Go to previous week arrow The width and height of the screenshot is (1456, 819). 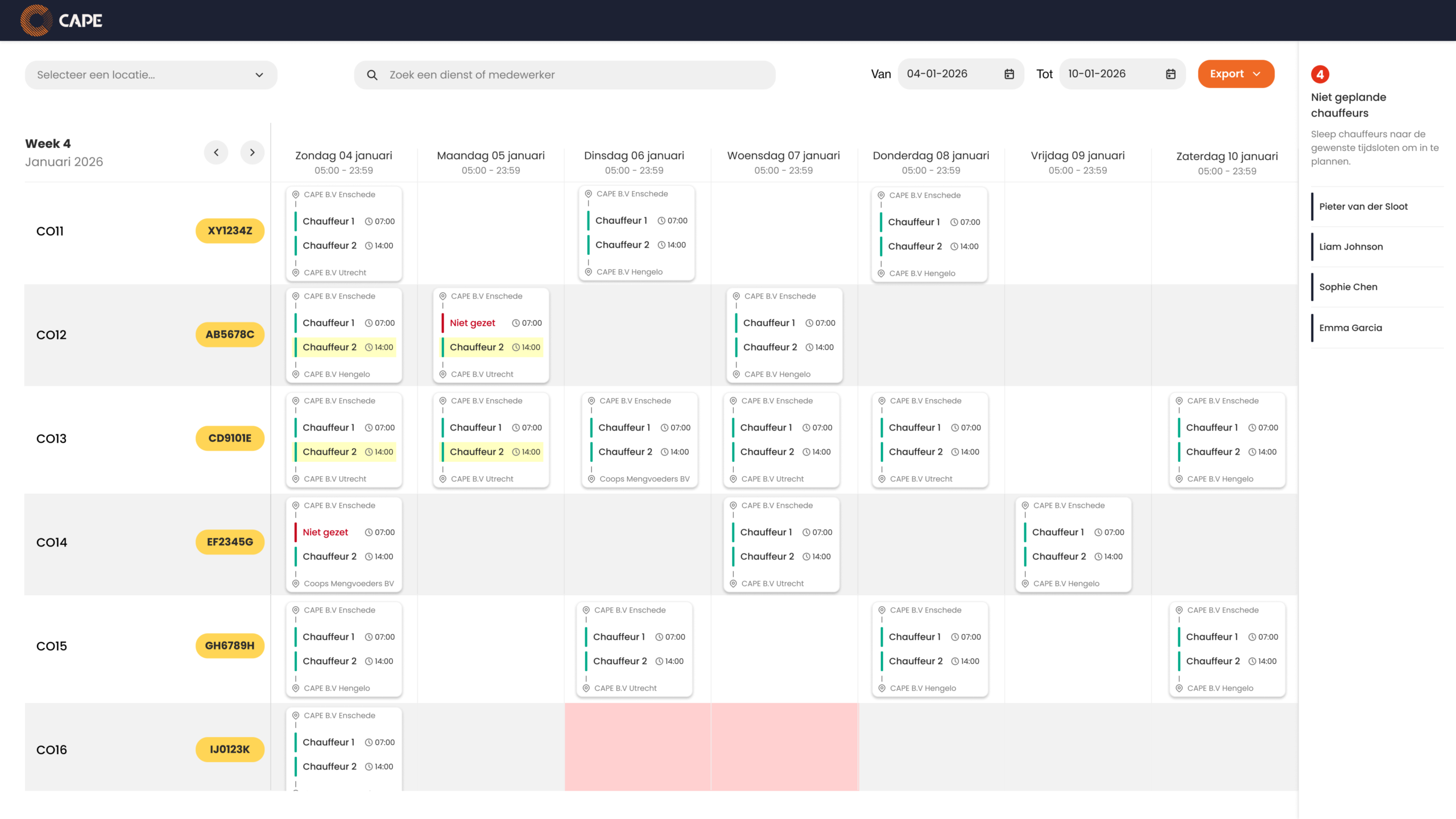[216, 152]
